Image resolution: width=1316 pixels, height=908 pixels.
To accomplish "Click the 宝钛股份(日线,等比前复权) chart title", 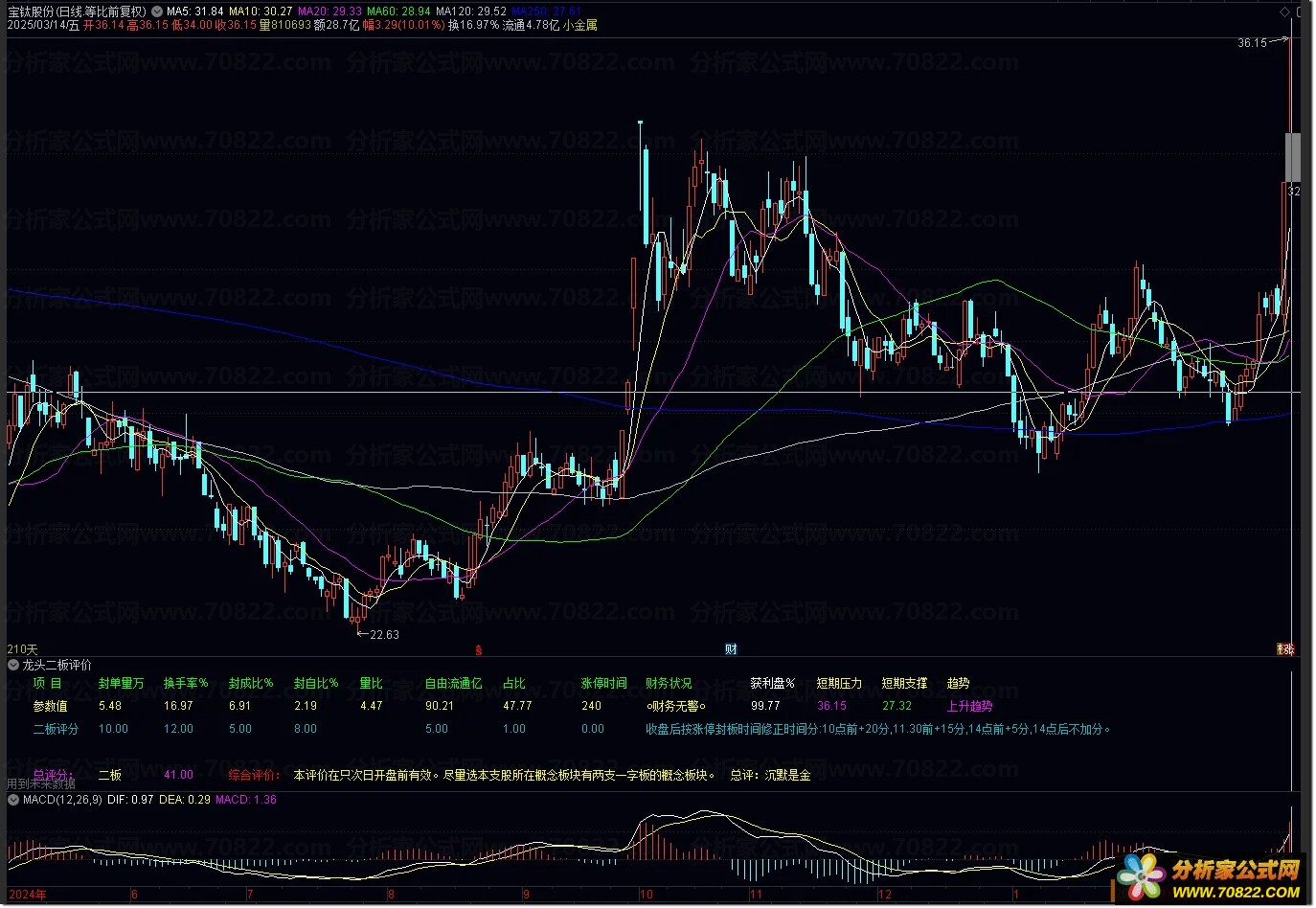I will pos(78,11).
